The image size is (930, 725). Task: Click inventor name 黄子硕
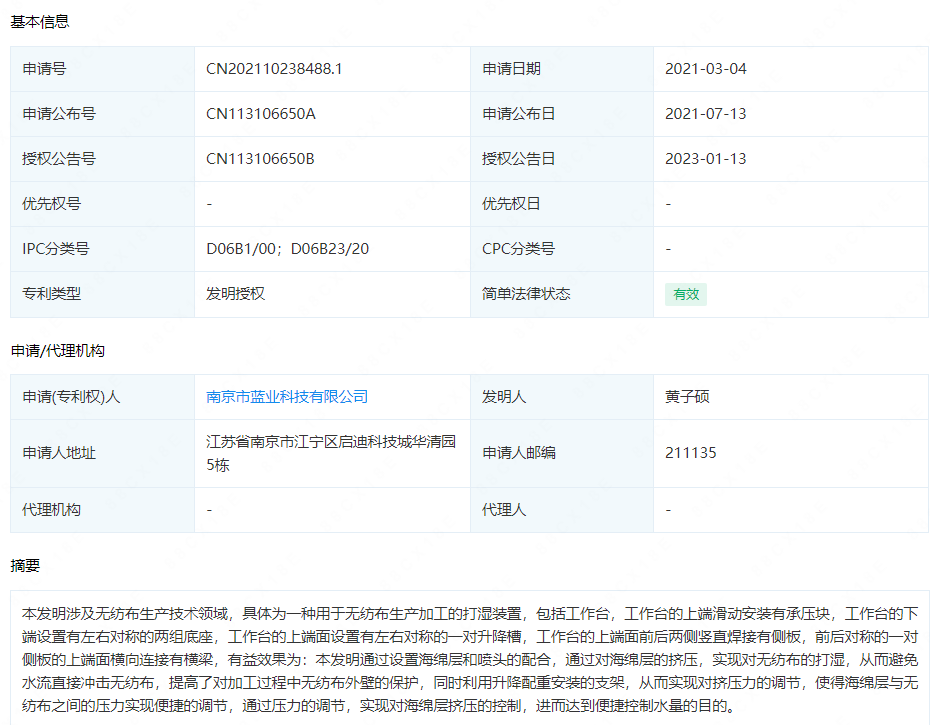pyautogui.click(x=687, y=396)
